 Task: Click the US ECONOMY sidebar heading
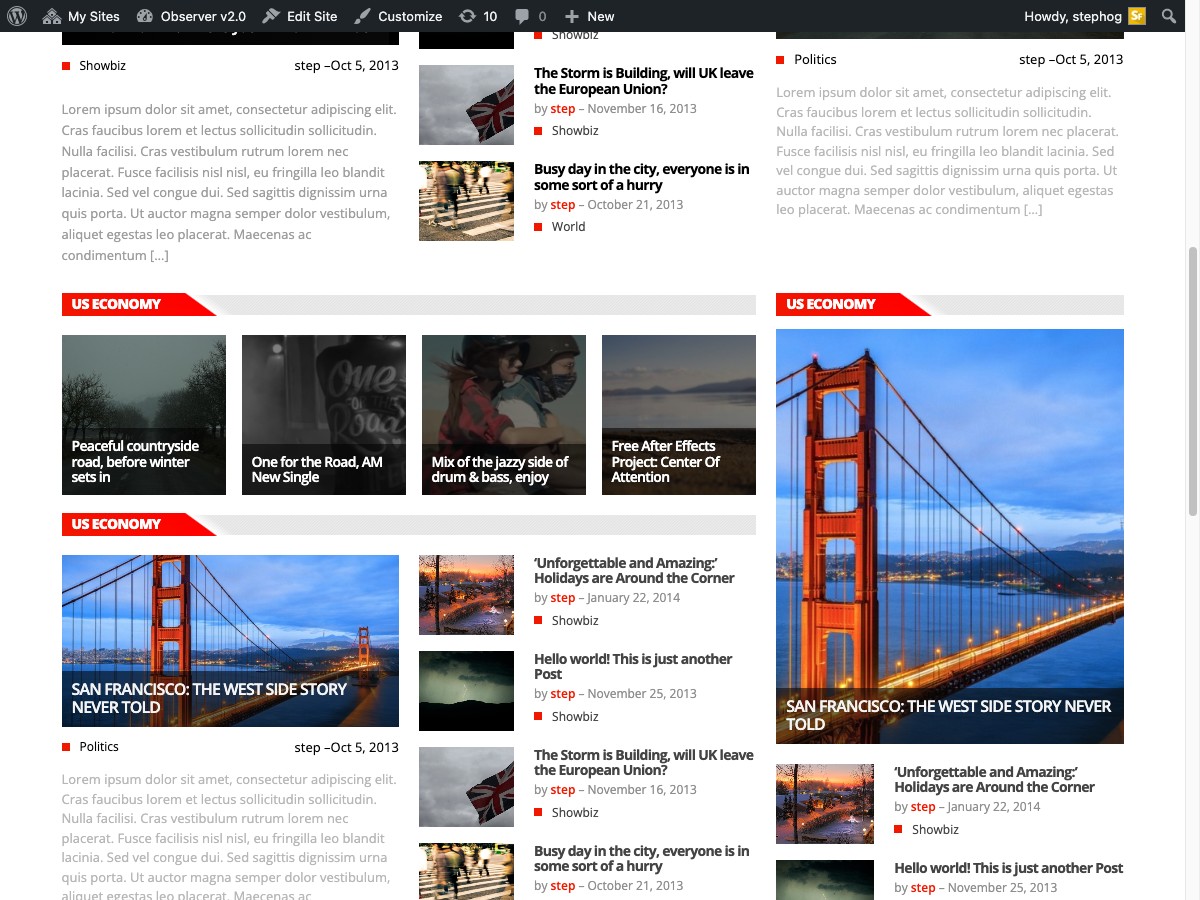[x=831, y=304]
